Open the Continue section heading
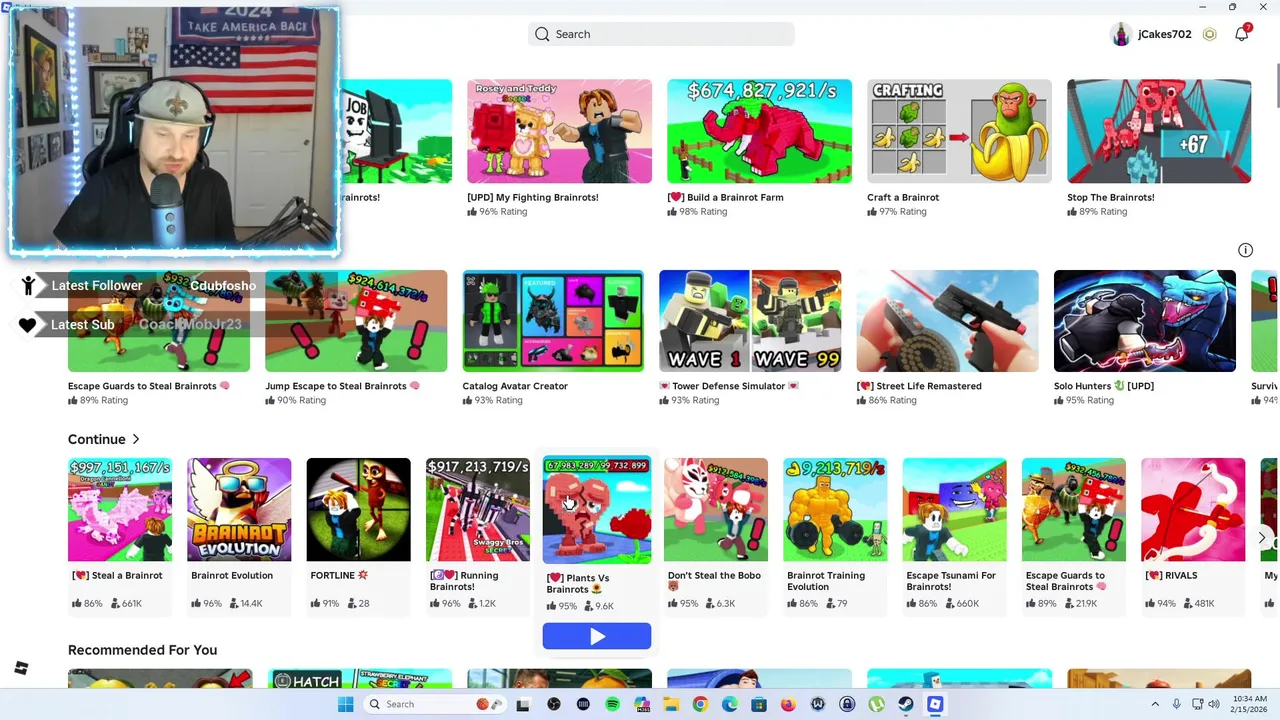The image size is (1280, 720). tap(97, 439)
